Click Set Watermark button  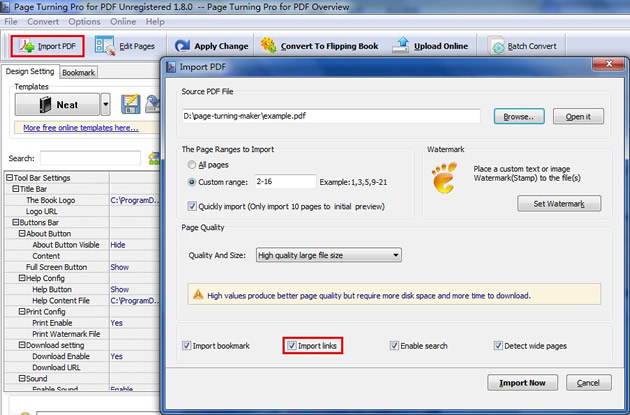point(559,204)
